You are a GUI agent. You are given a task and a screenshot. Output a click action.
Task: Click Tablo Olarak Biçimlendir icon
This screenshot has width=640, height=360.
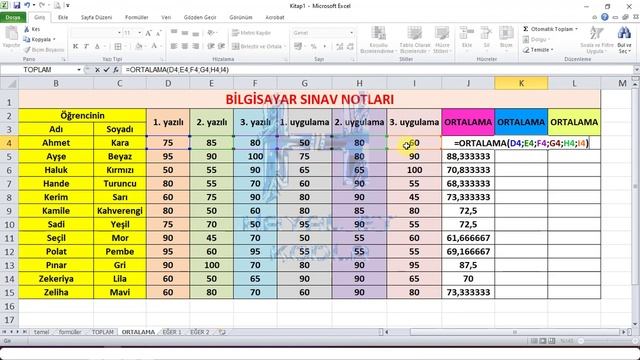pyautogui.click(x=415, y=40)
